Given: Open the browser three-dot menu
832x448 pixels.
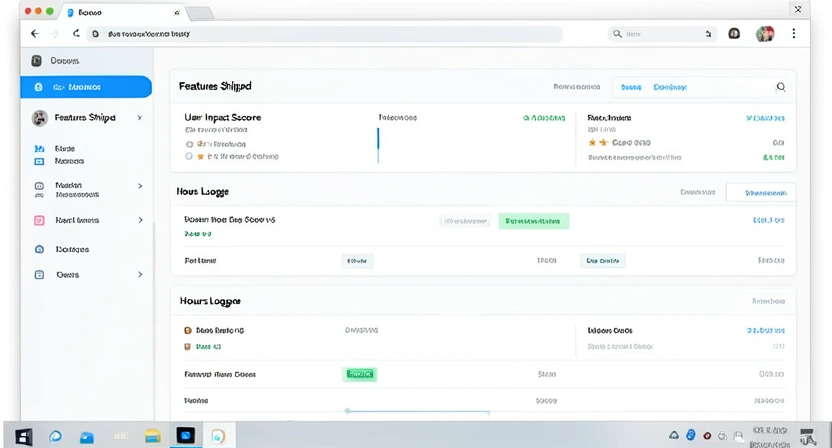Looking at the screenshot, I should pos(794,34).
